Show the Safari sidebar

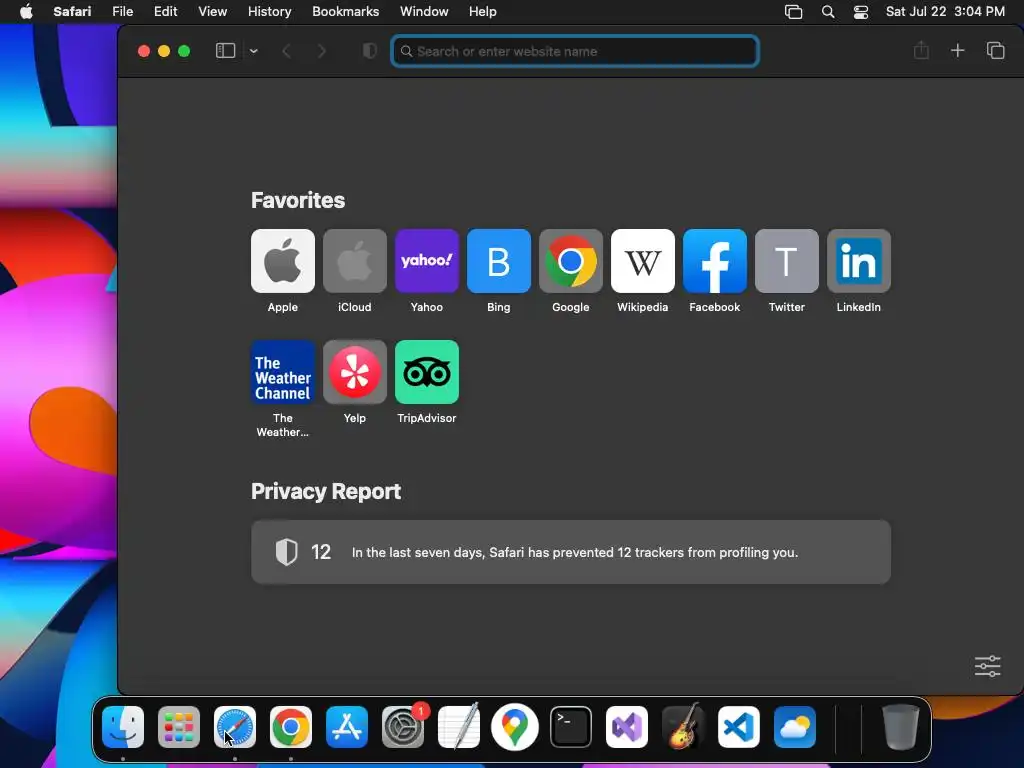tap(225, 51)
